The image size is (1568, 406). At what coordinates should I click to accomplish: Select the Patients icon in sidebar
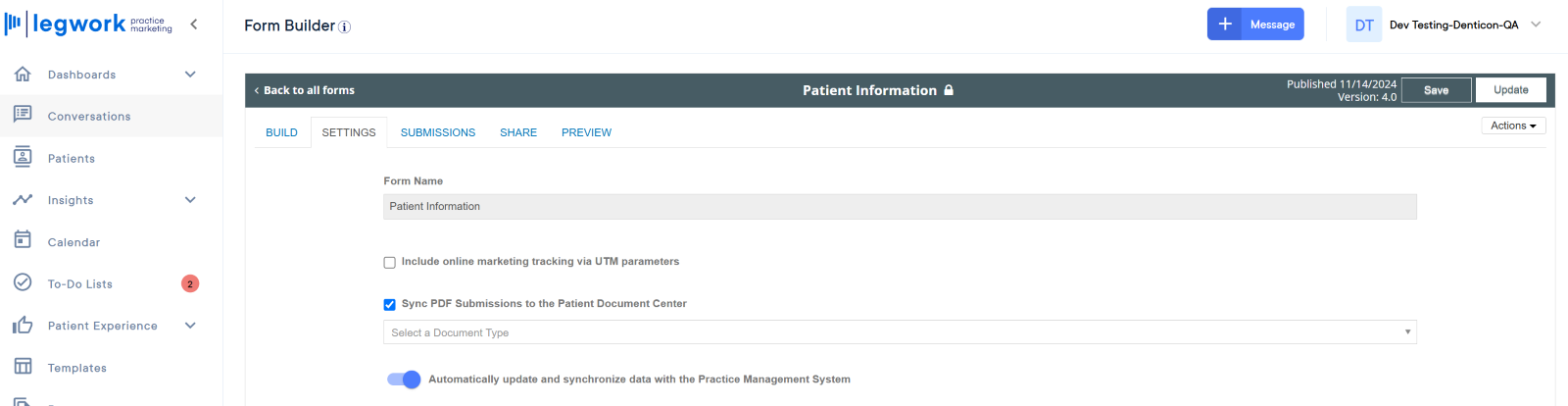tap(23, 157)
